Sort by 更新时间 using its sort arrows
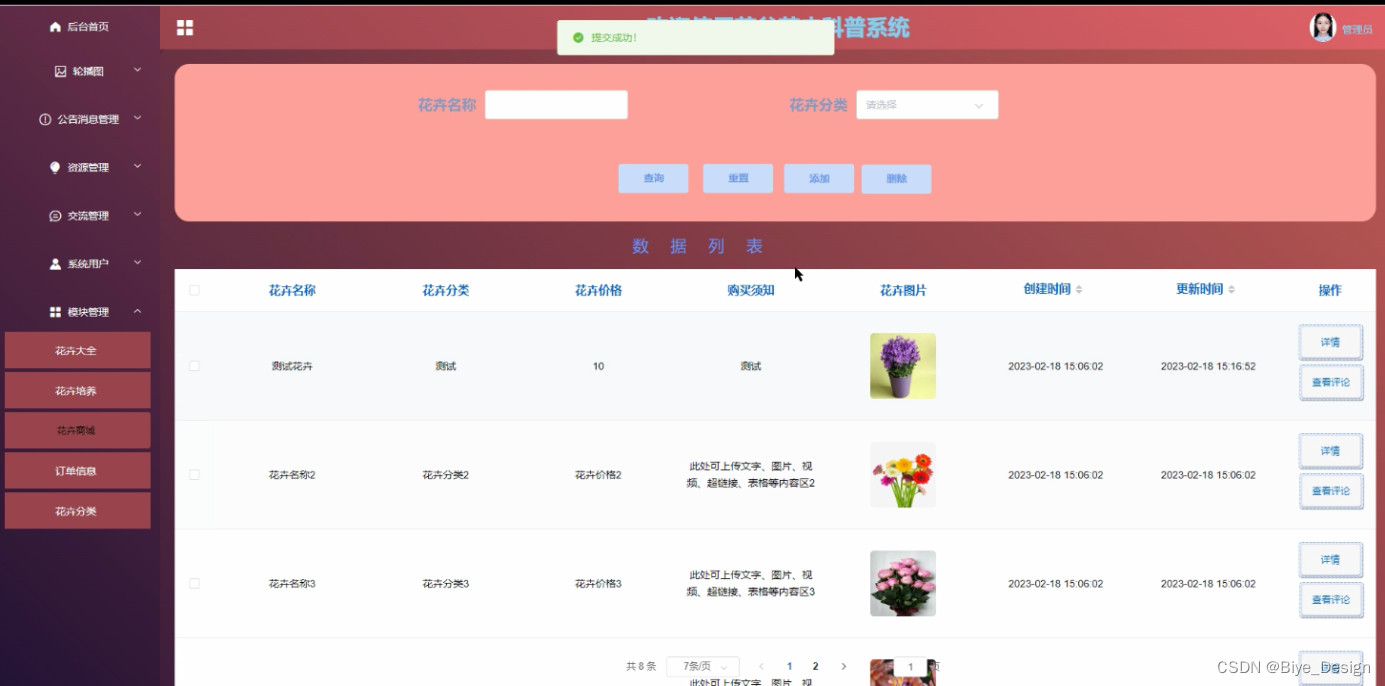 (x=1232, y=289)
